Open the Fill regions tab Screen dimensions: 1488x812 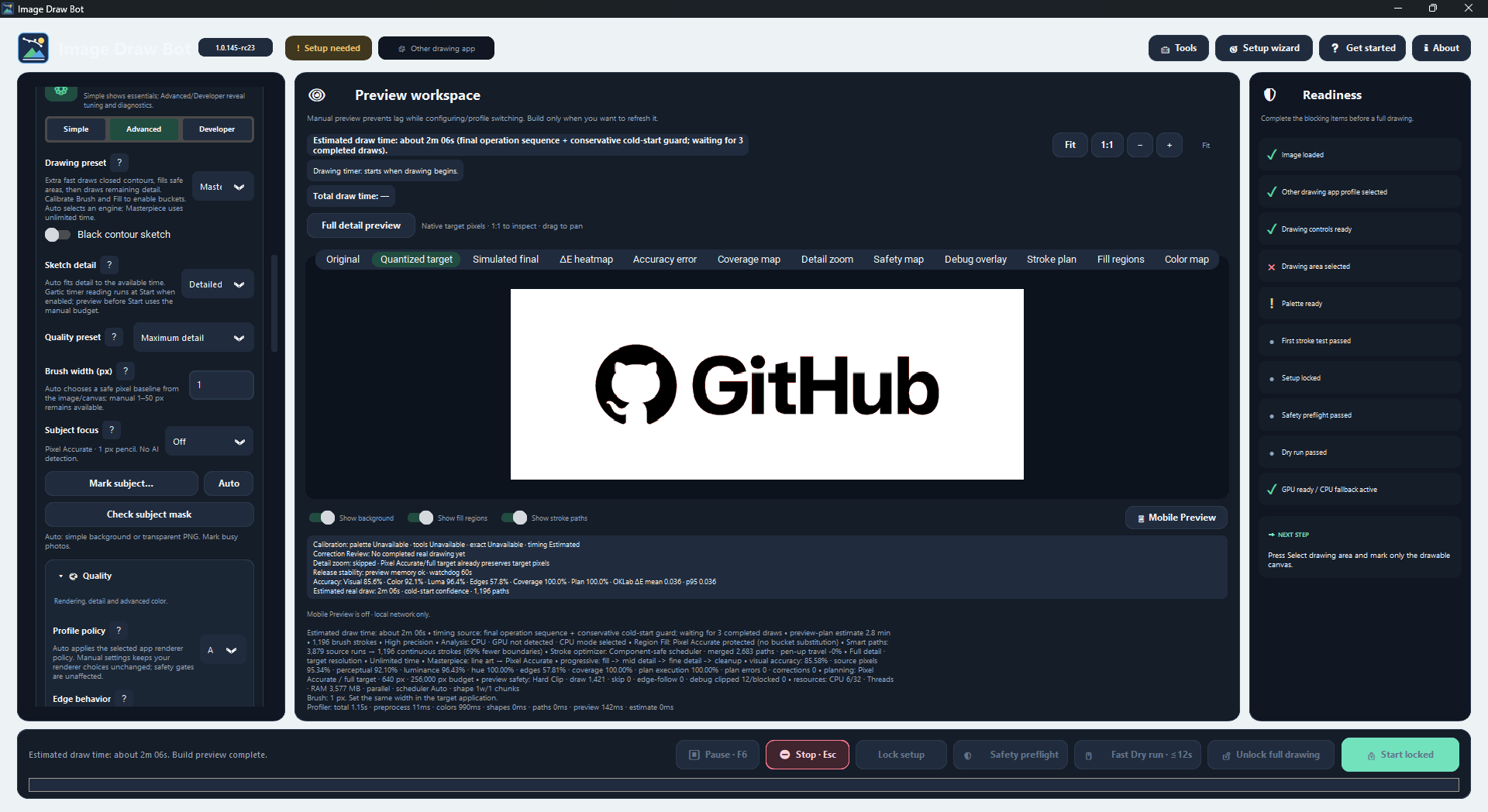click(x=1121, y=260)
